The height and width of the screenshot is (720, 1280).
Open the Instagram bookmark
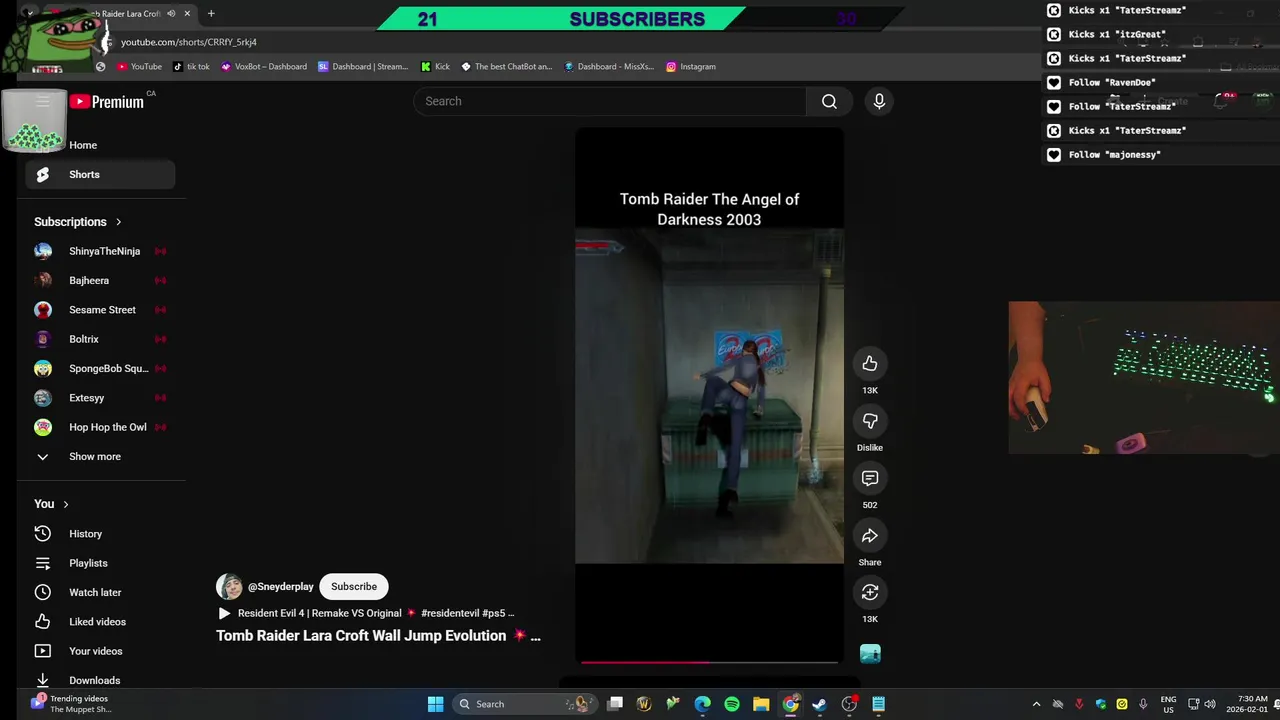coord(691,66)
